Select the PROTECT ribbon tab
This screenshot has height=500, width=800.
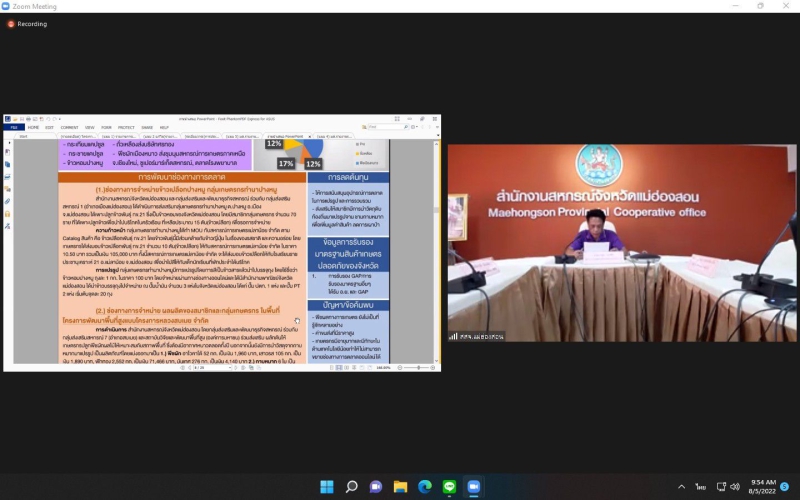(x=126, y=128)
